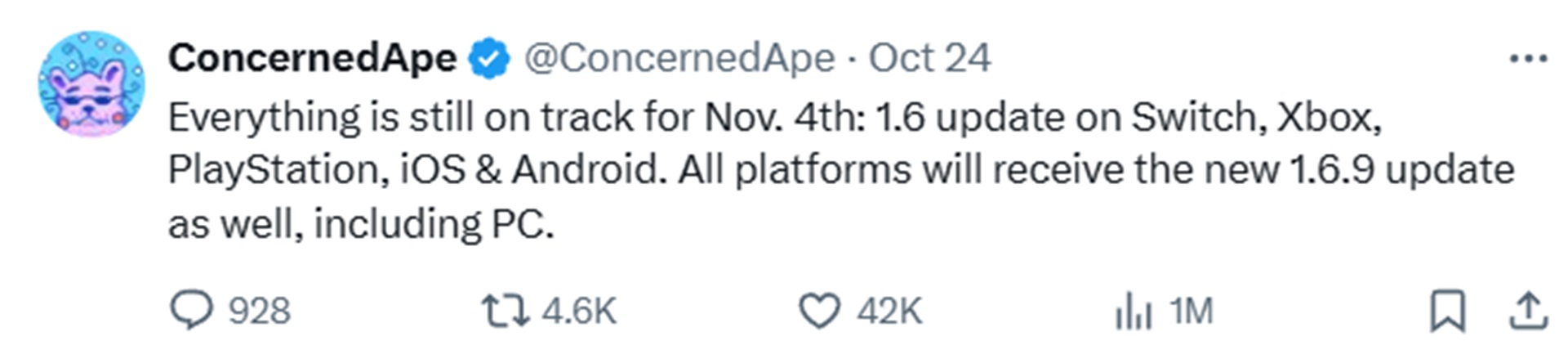The image size is (1568, 359).
Task: Click the reply speech bubble icon
Action: 191,311
